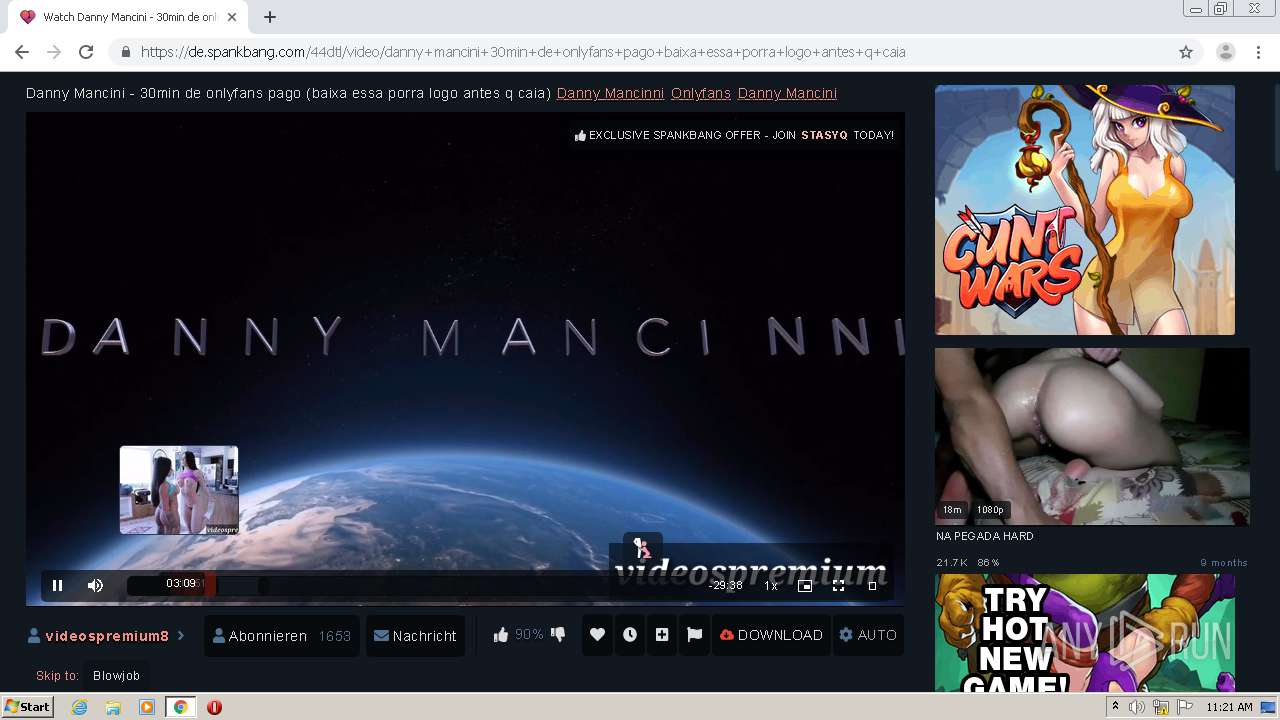The height and width of the screenshot is (720, 1280).
Task: Open media player from taskbar
Action: point(147,707)
